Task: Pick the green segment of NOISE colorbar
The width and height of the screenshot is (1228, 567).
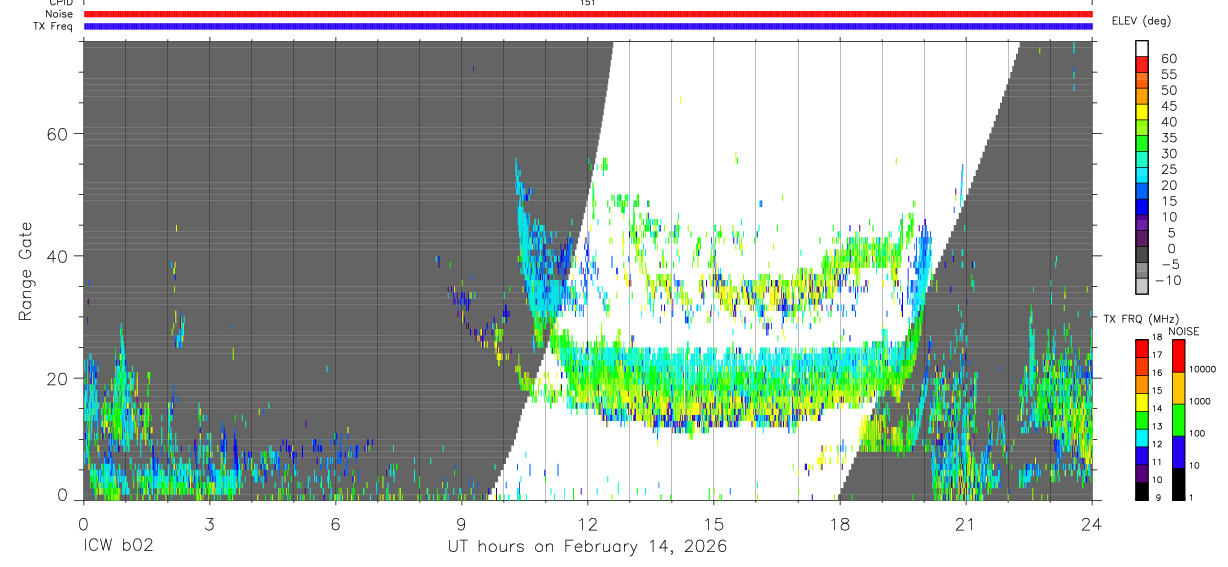Action: (1177, 420)
